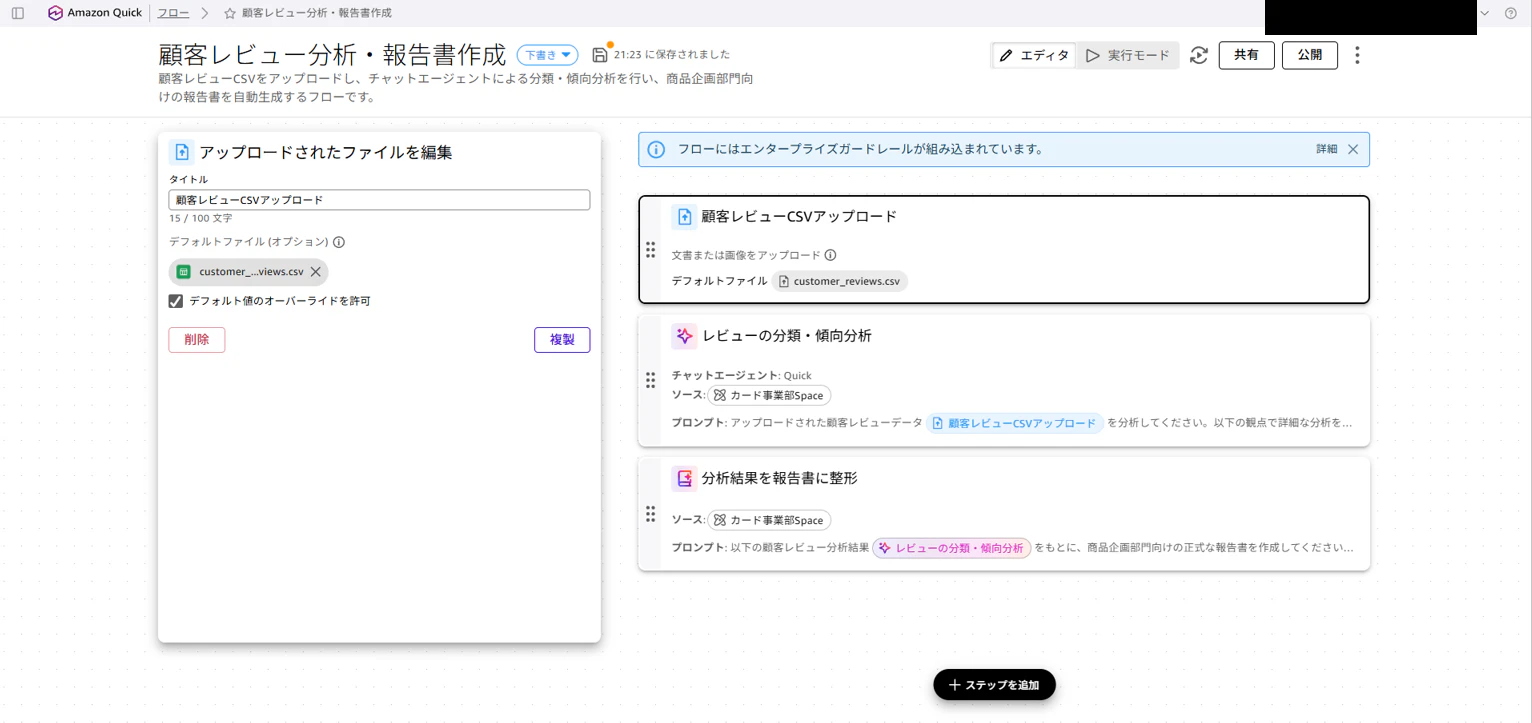Click the 顧客レビューCSVアップロード step card icon

[684, 216]
